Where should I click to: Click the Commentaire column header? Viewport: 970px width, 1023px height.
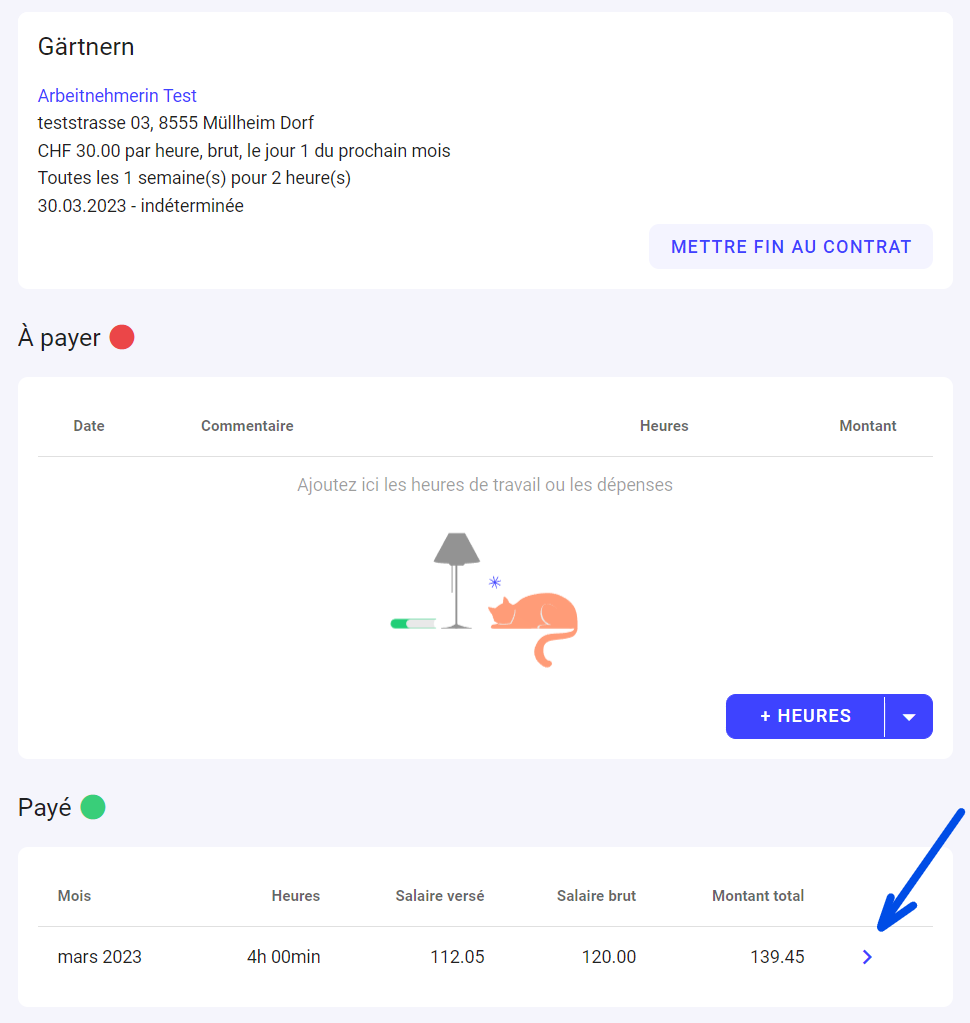coord(247,426)
